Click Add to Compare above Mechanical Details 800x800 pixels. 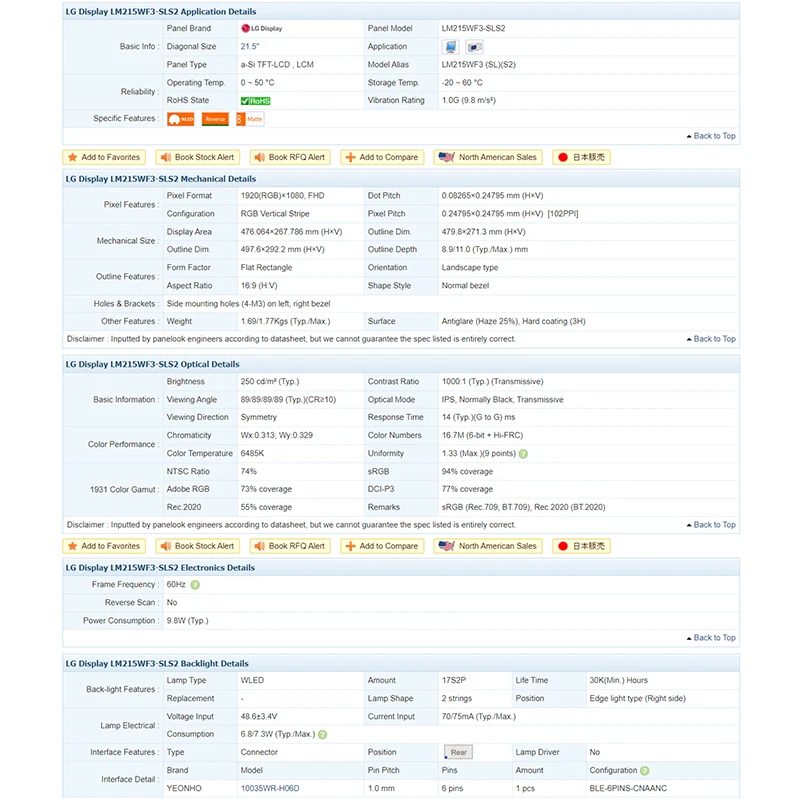pos(382,157)
